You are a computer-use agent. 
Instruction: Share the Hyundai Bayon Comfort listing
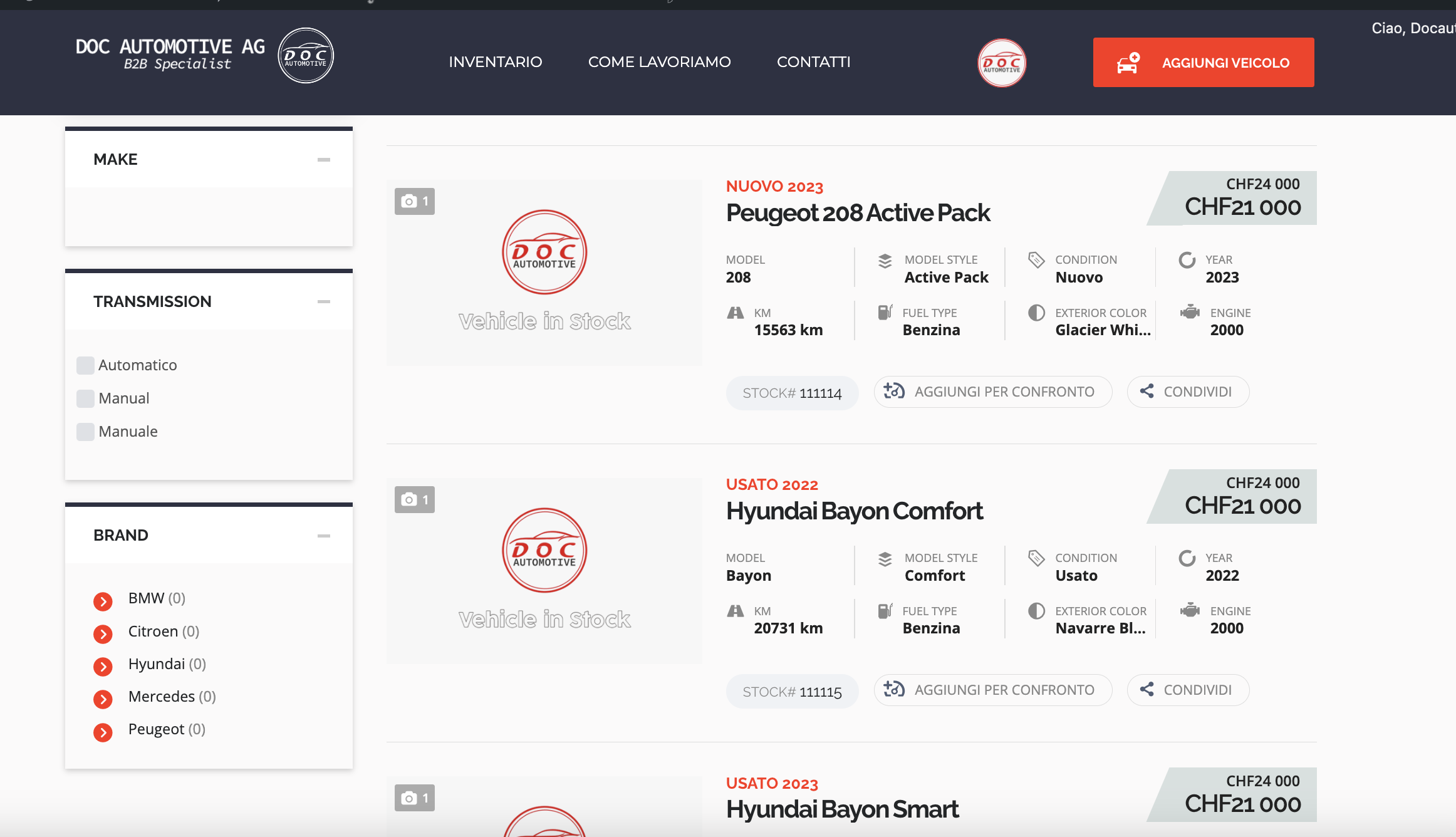[x=1187, y=690]
